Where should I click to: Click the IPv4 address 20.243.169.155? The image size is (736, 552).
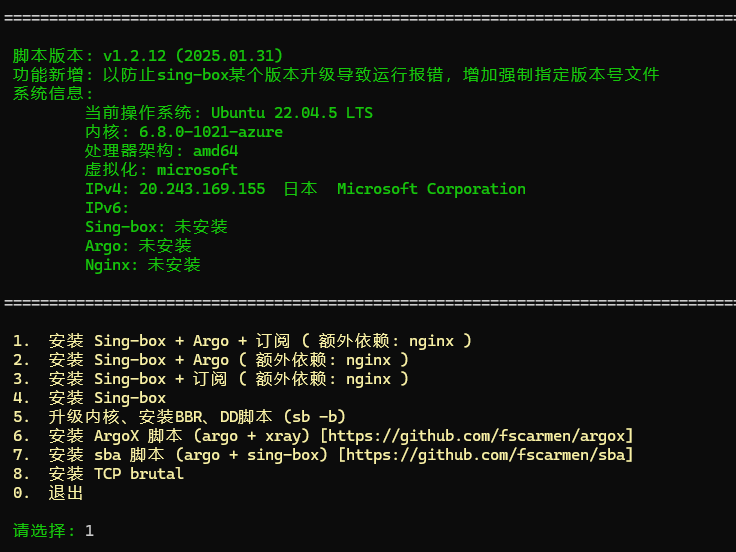tap(202, 189)
